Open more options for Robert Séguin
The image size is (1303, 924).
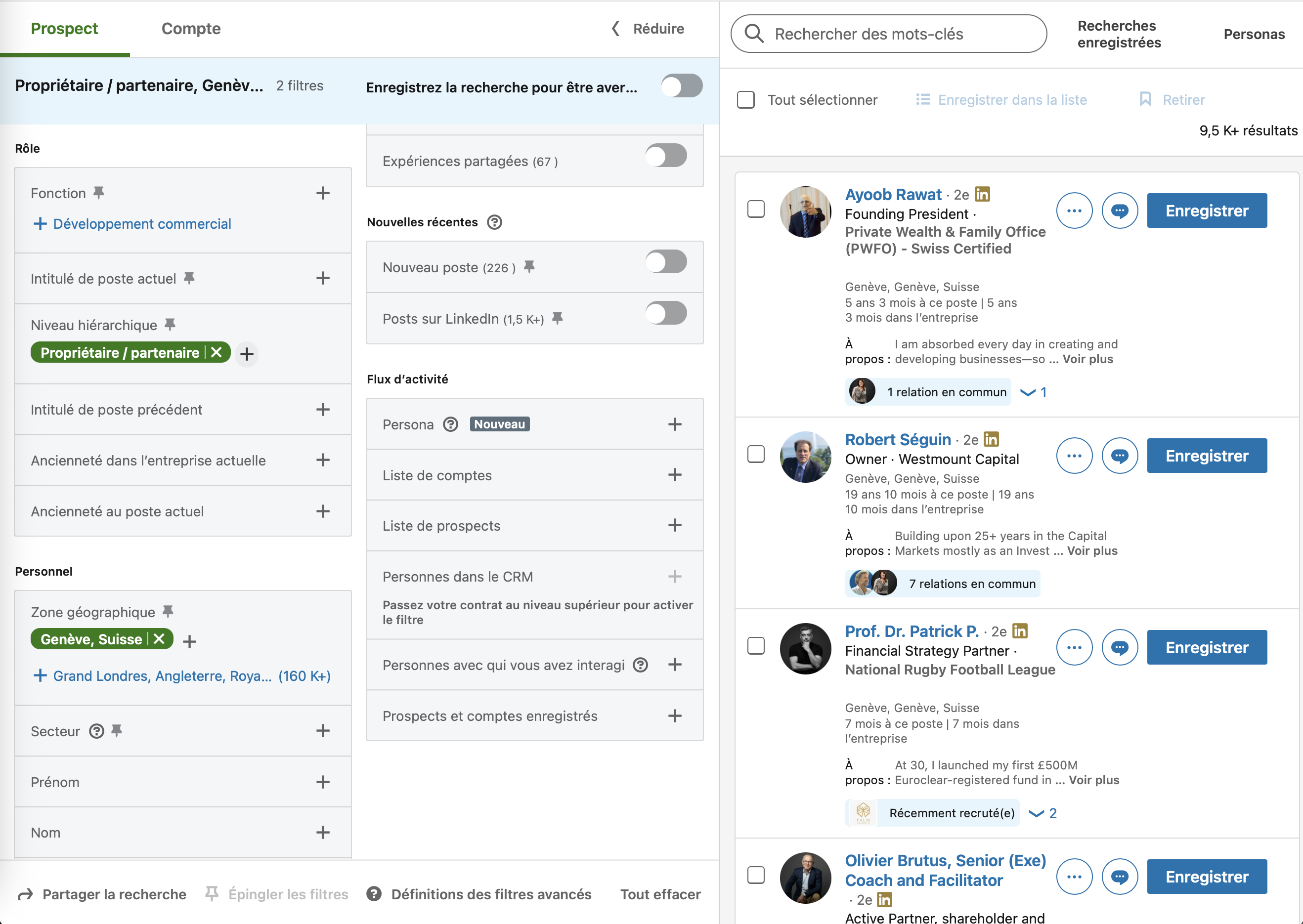[1074, 456]
